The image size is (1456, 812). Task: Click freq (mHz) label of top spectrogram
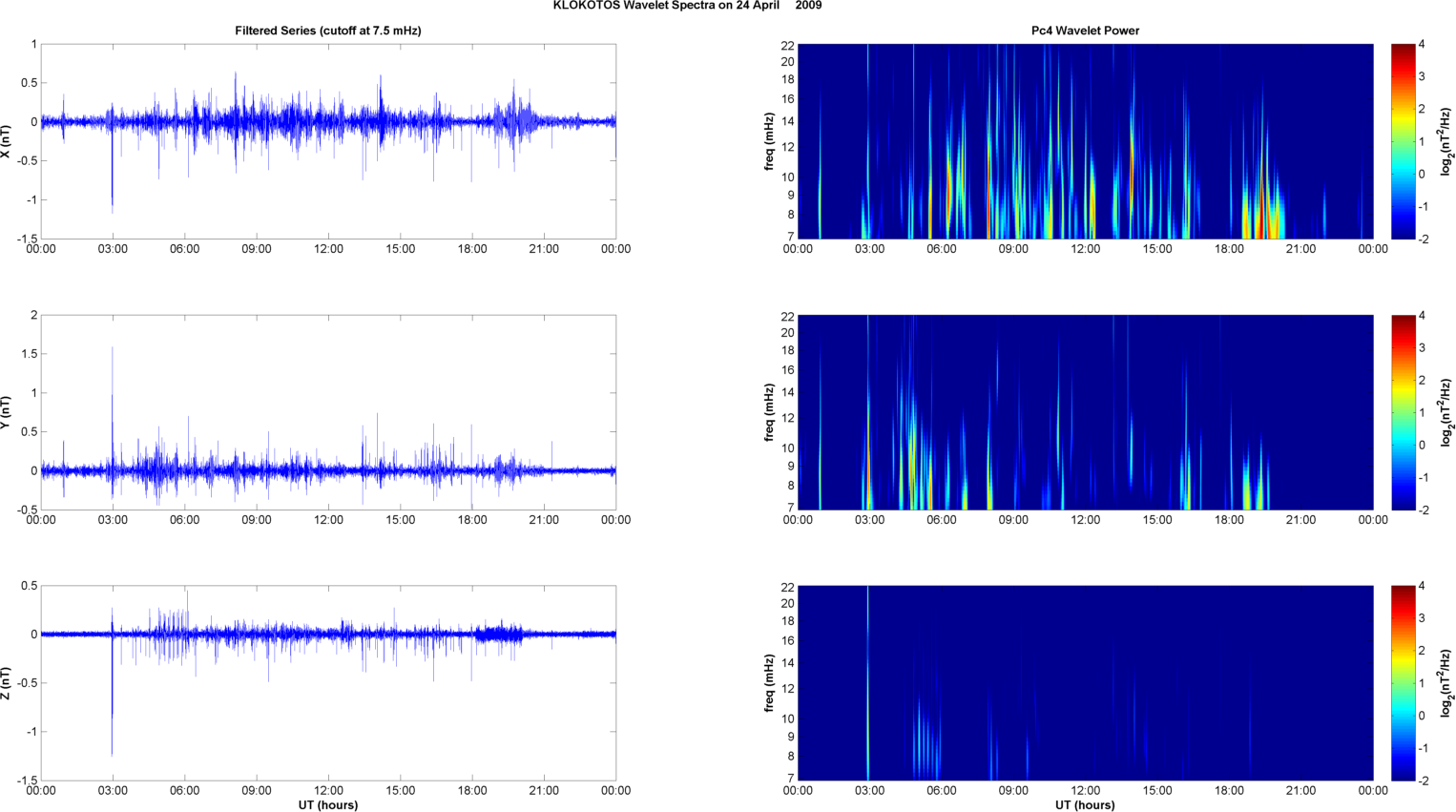(x=769, y=141)
